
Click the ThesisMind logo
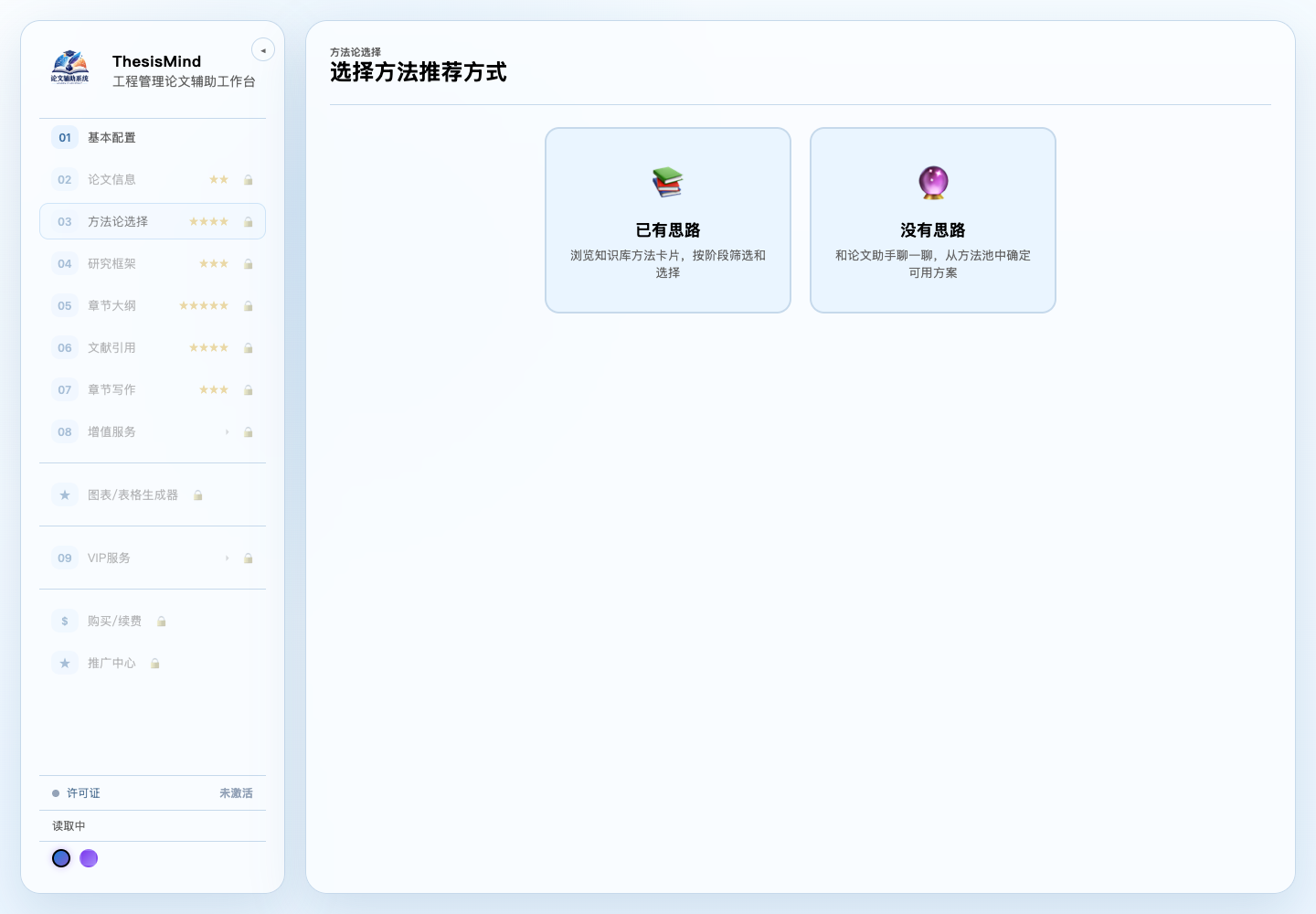tap(70, 68)
